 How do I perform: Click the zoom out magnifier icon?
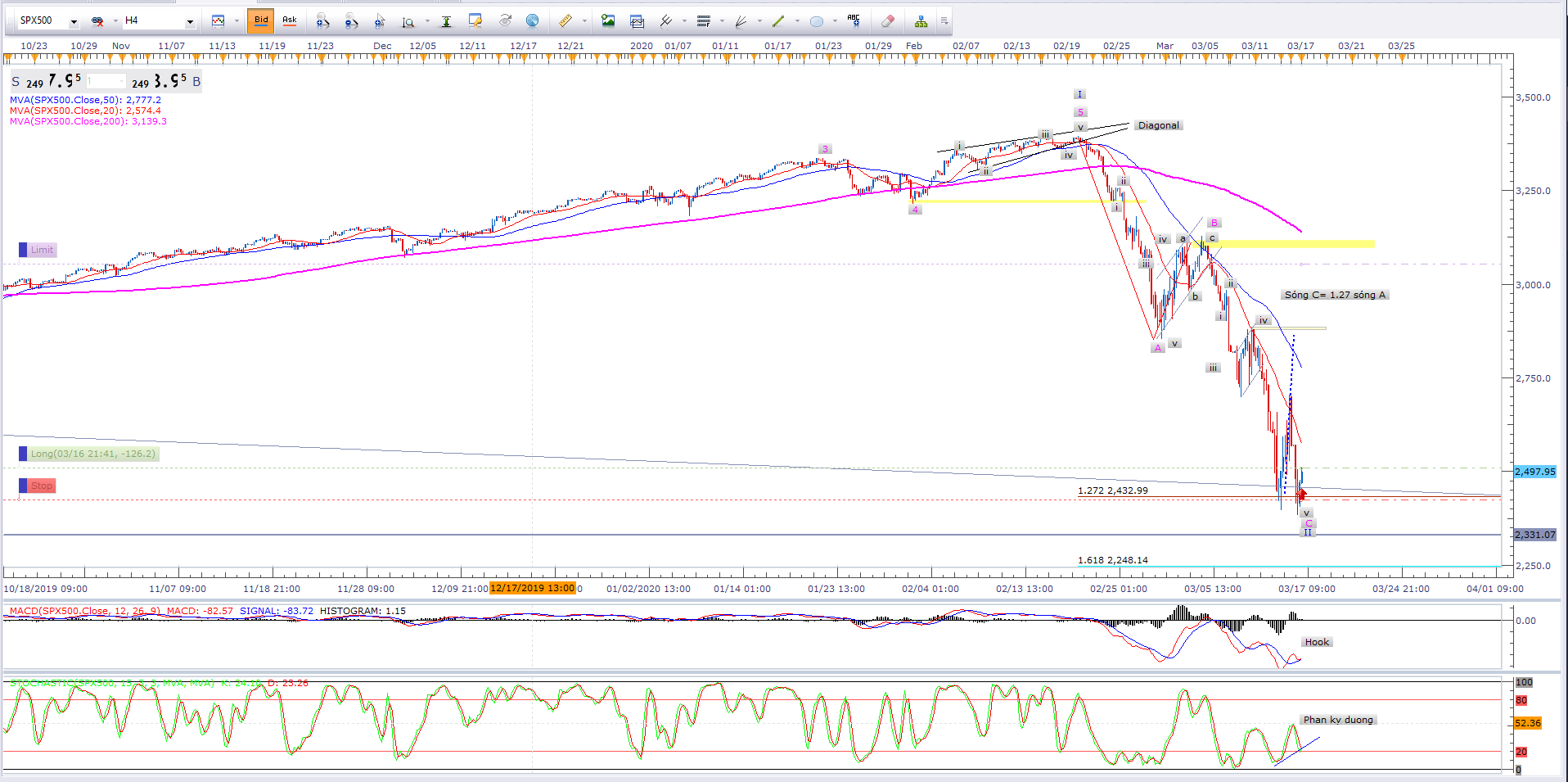(x=351, y=21)
